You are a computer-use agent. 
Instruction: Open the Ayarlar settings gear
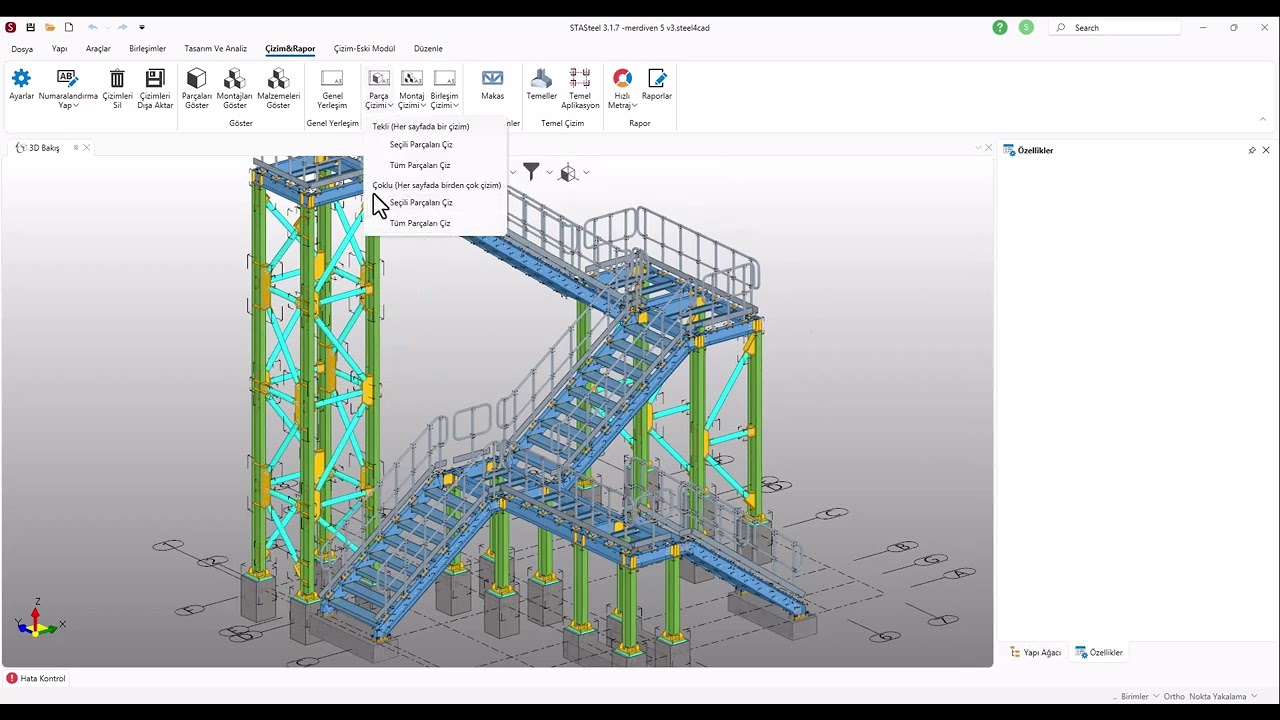[21, 80]
